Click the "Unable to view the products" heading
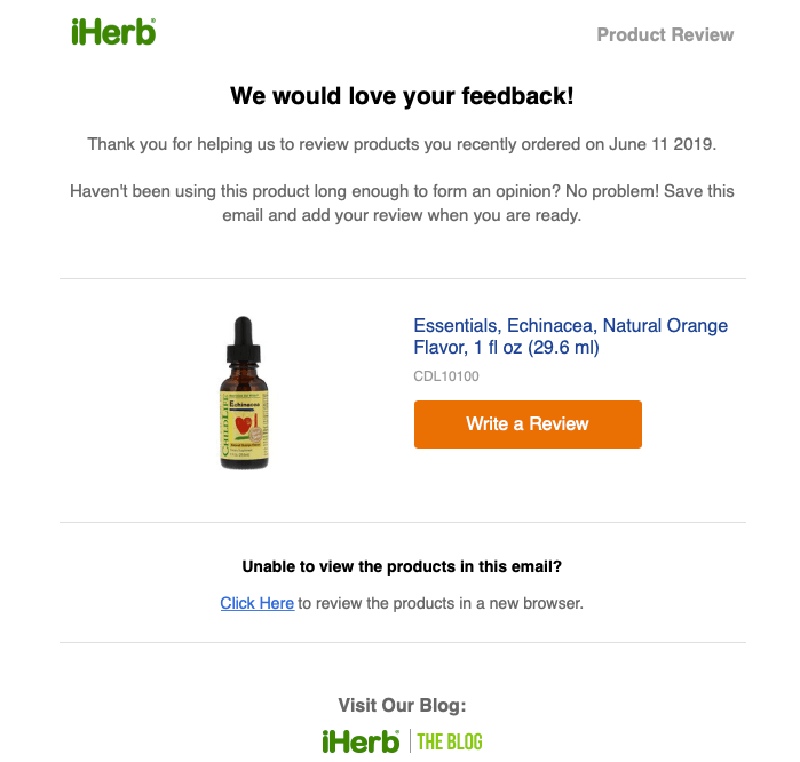Image resolution: width=800 pixels, height=762 pixels. (402, 567)
